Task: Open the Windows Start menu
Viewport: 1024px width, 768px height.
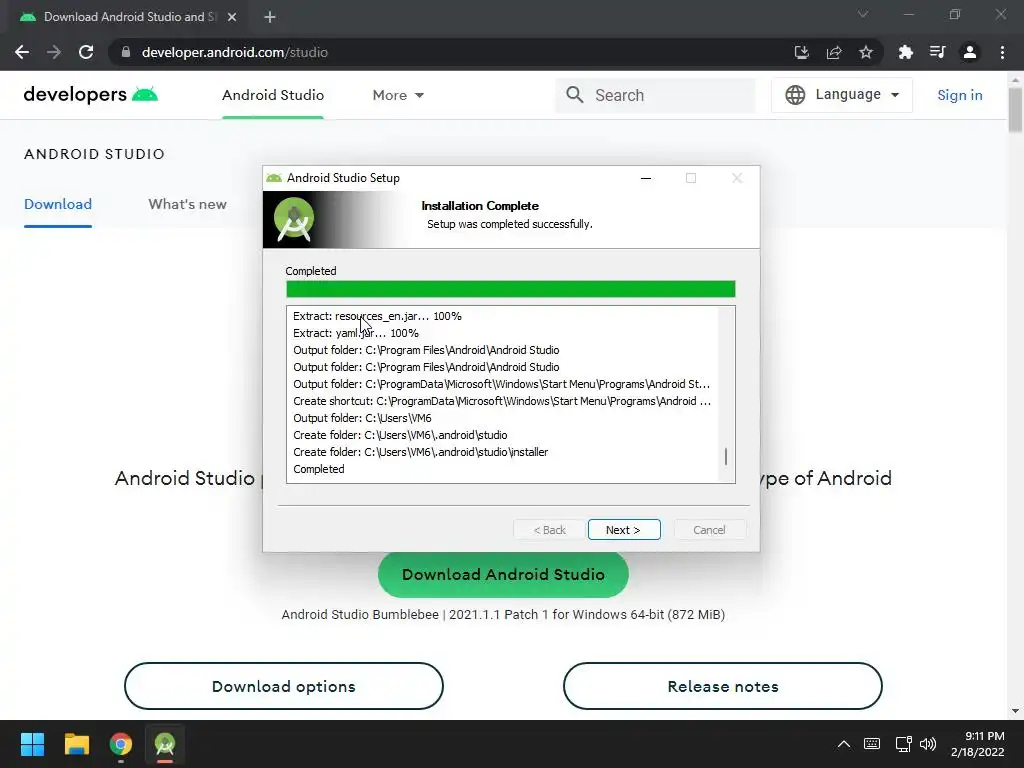Action: tap(32, 744)
